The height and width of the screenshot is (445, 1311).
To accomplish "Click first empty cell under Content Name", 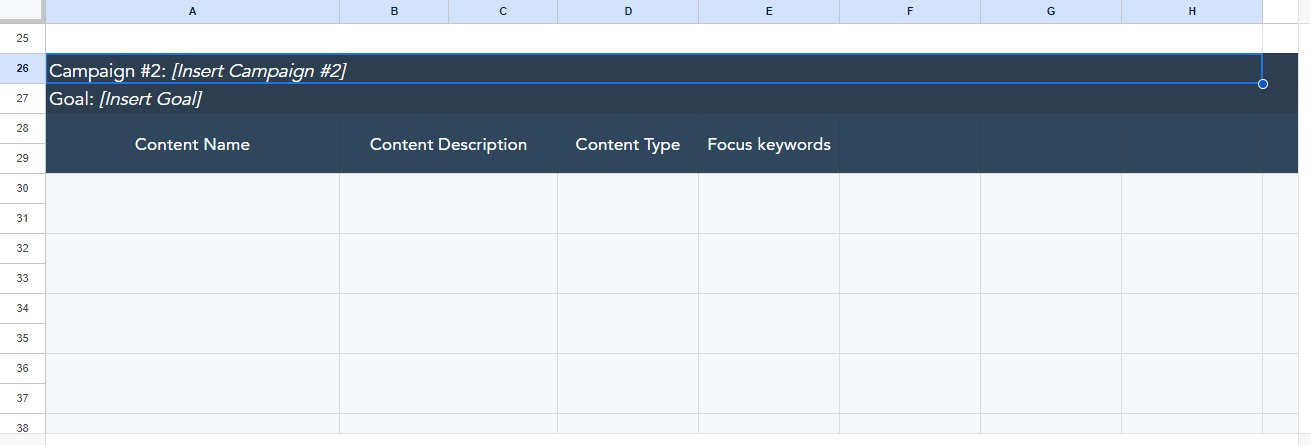I will [x=192, y=203].
